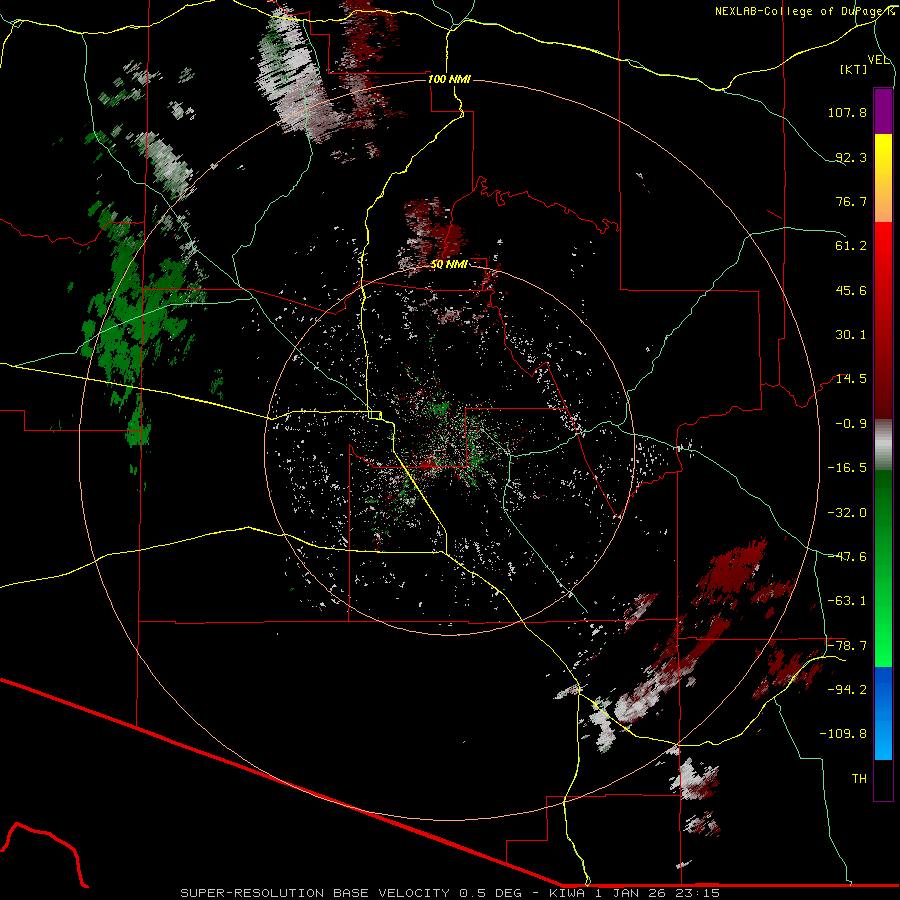Click the VEL legend title
The height and width of the screenshot is (900, 900).
tap(878, 60)
